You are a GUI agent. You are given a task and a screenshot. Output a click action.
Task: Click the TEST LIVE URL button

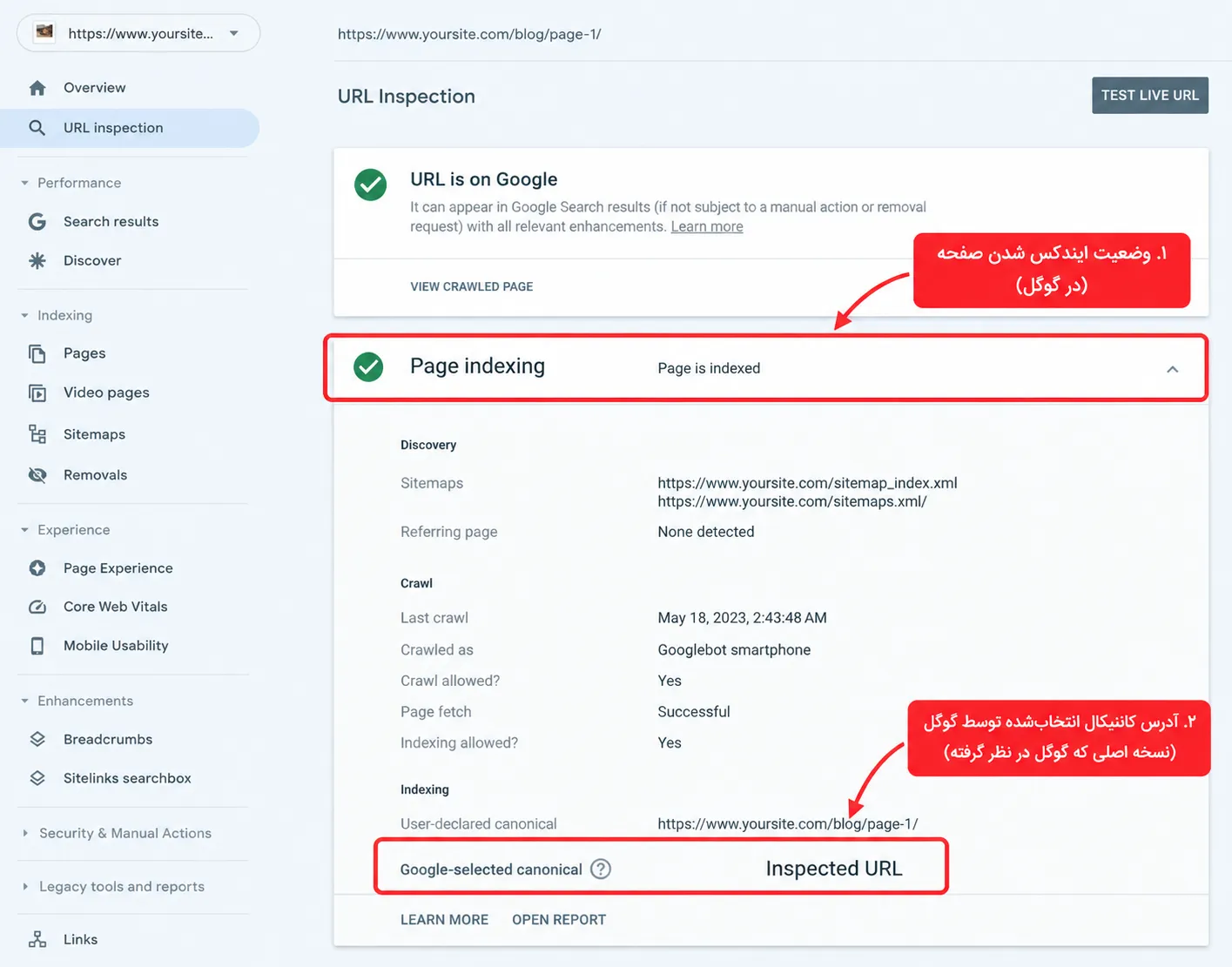click(1150, 96)
